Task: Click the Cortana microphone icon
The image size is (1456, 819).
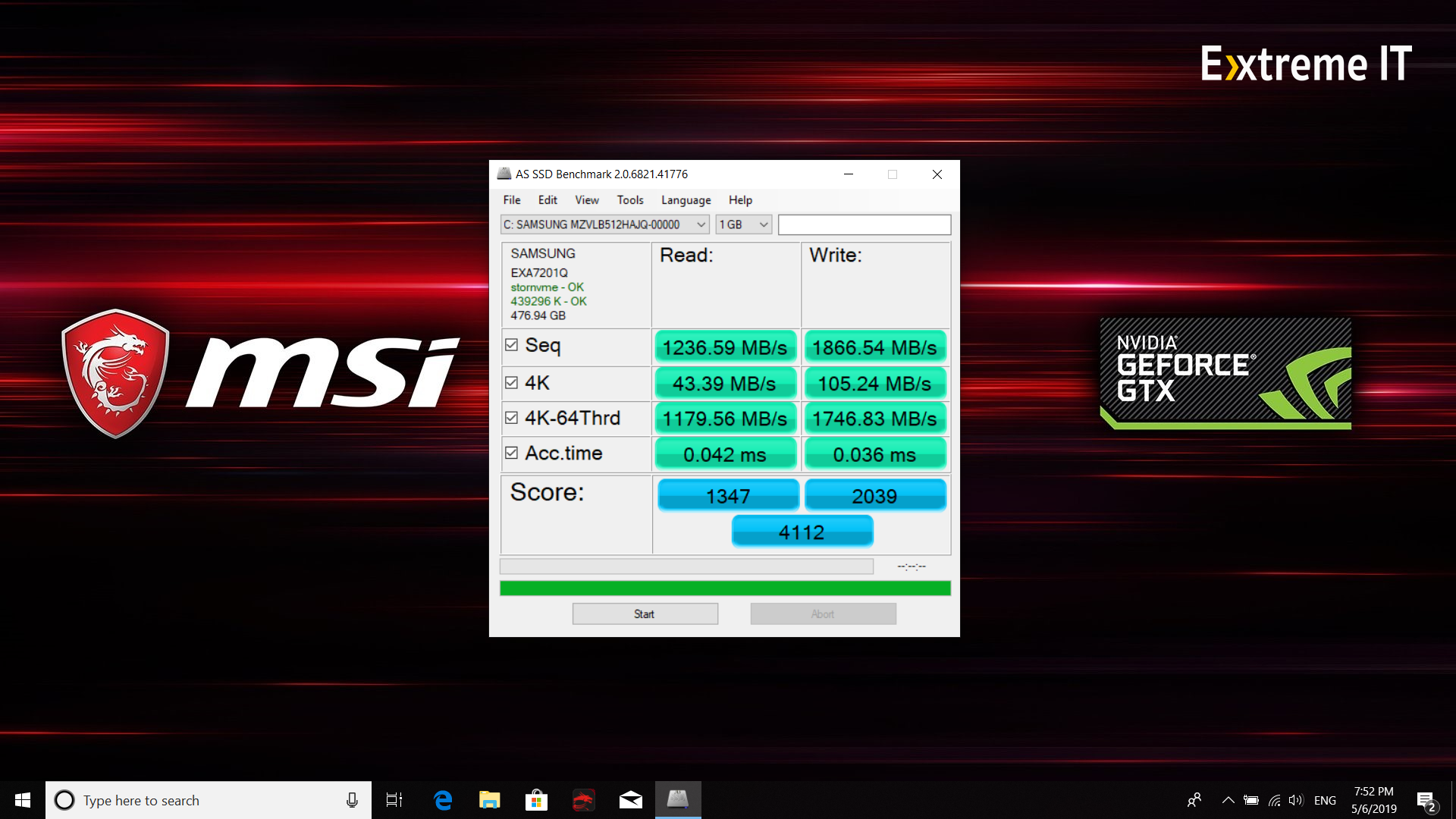Action: (352, 800)
